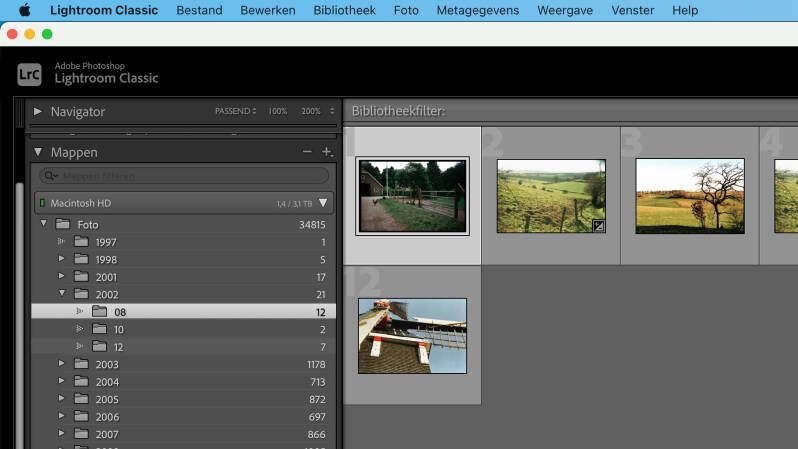
Task: Set Navigator zoom to 100%
Action: point(277,111)
